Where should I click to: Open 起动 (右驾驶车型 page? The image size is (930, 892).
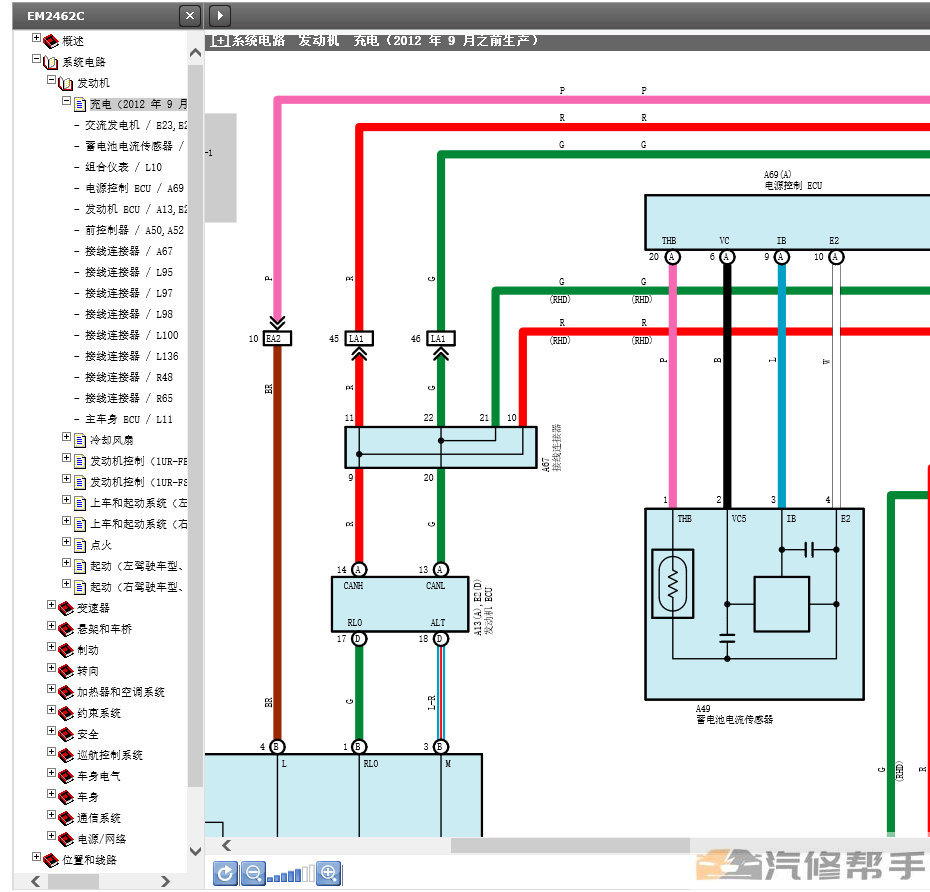click(137, 587)
